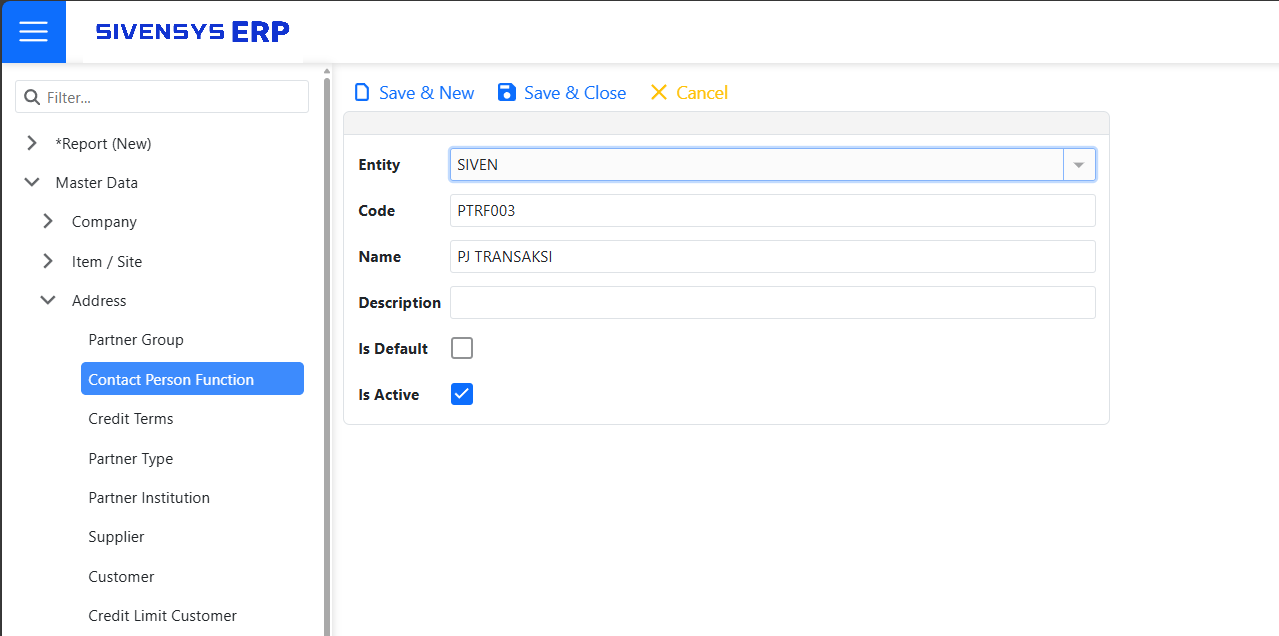The image size is (1279, 636).
Task: Click the Cancel X icon
Action: coord(658,93)
